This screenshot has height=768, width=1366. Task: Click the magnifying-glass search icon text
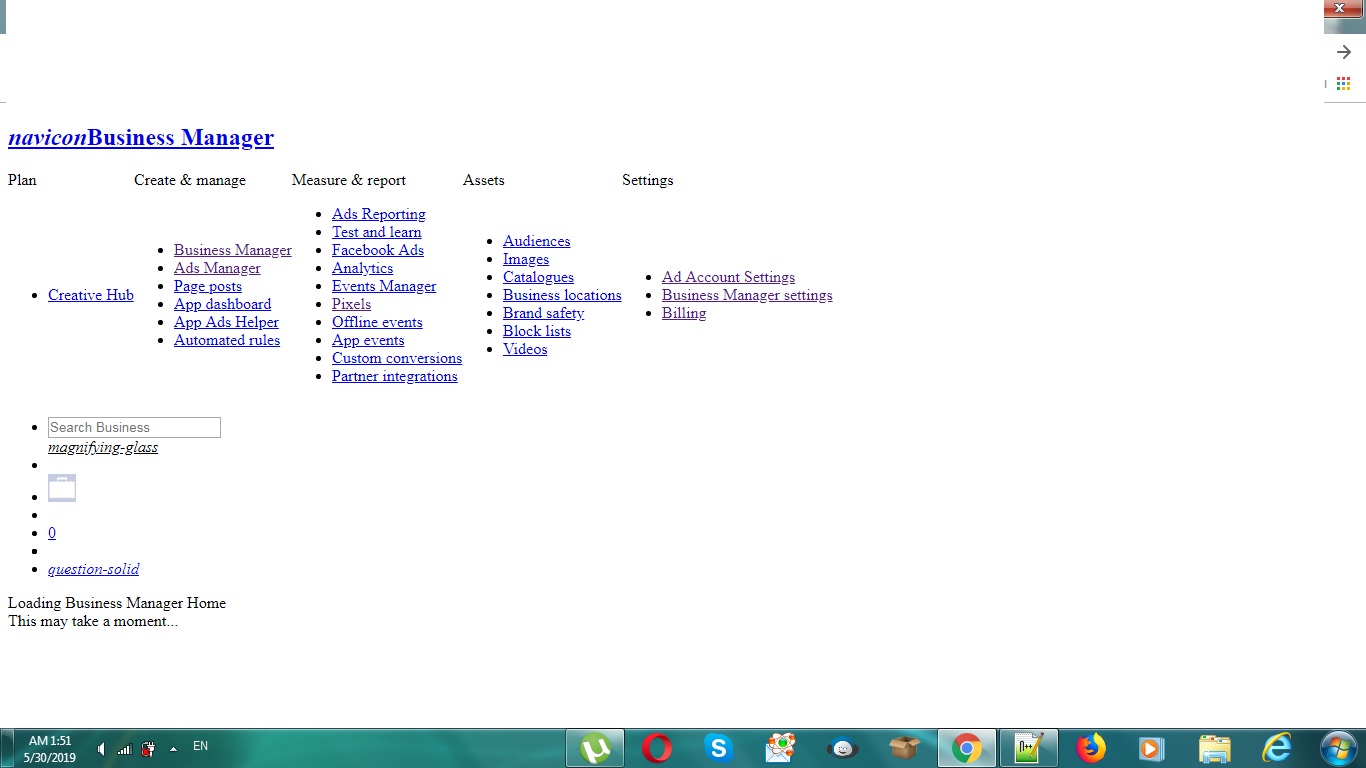103,447
